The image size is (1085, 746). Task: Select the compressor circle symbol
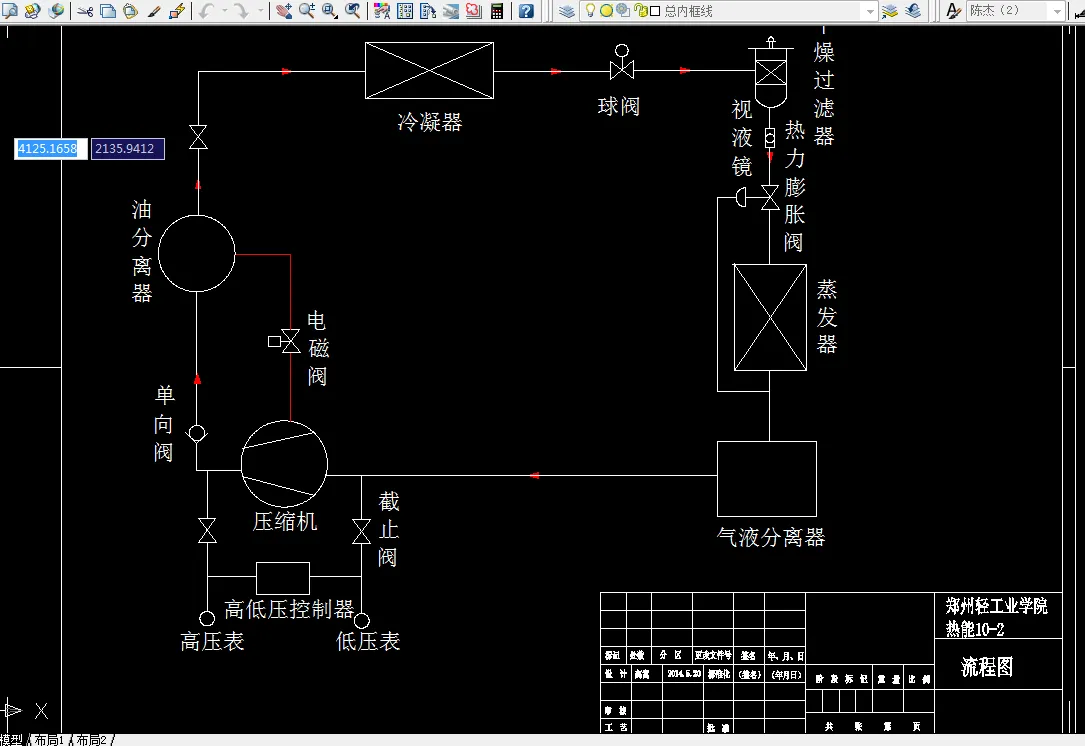click(x=284, y=464)
